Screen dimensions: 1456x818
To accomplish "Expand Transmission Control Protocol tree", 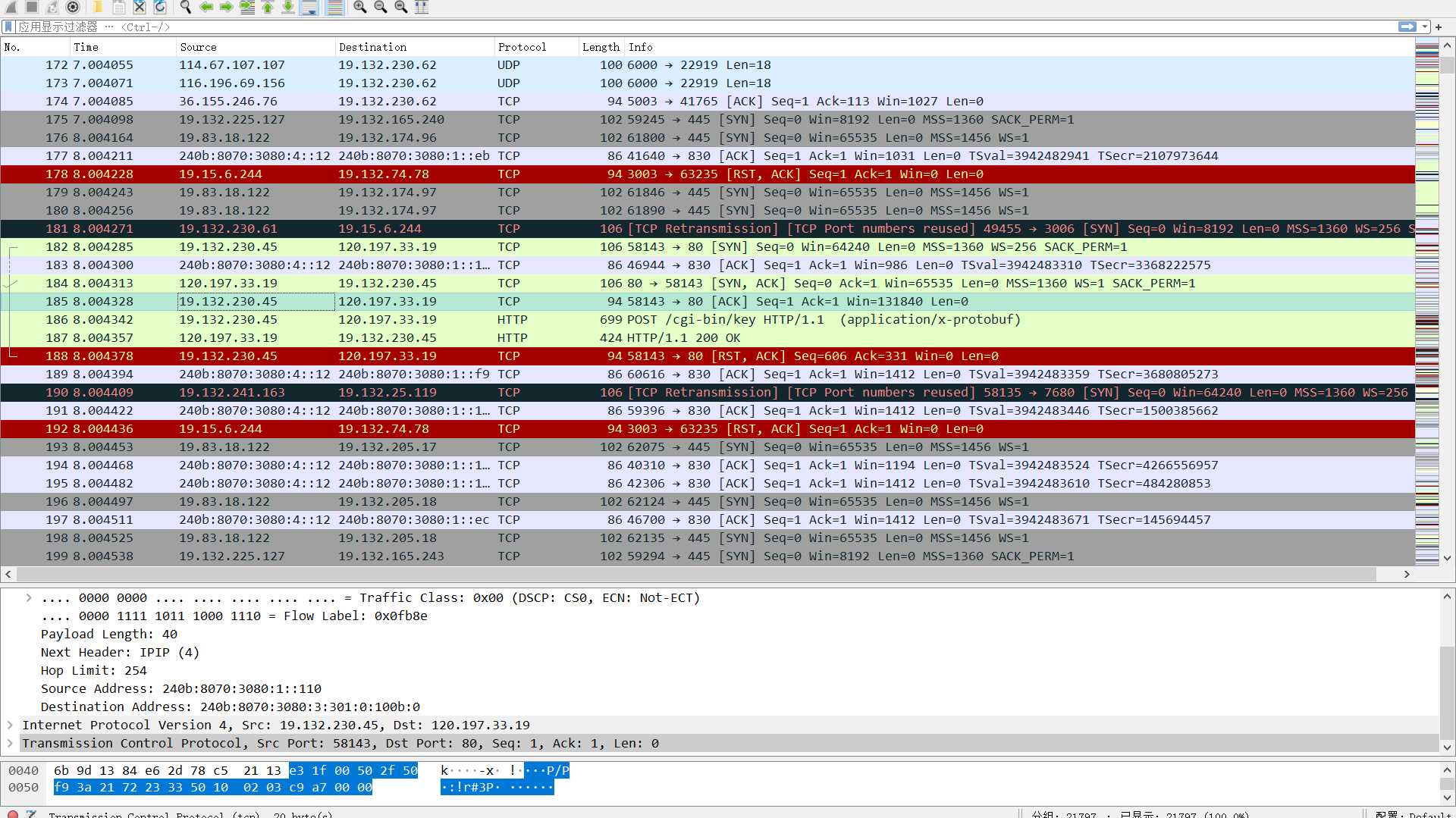I will click(10, 744).
